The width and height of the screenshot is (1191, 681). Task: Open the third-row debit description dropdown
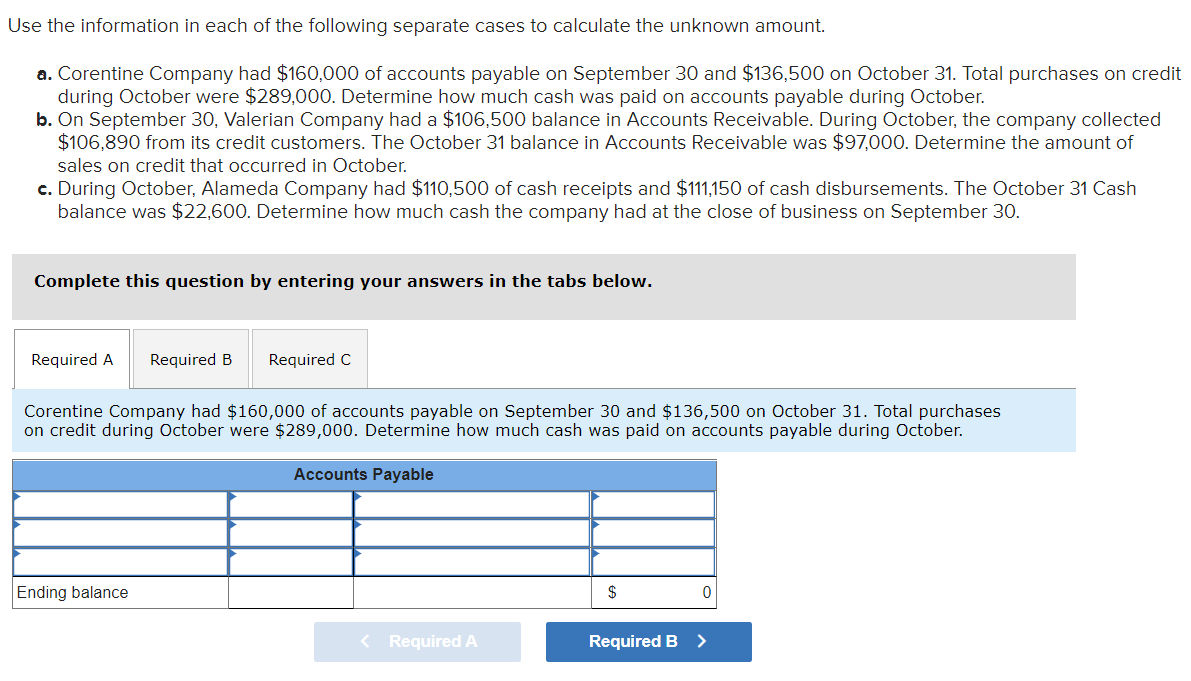coord(120,562)
